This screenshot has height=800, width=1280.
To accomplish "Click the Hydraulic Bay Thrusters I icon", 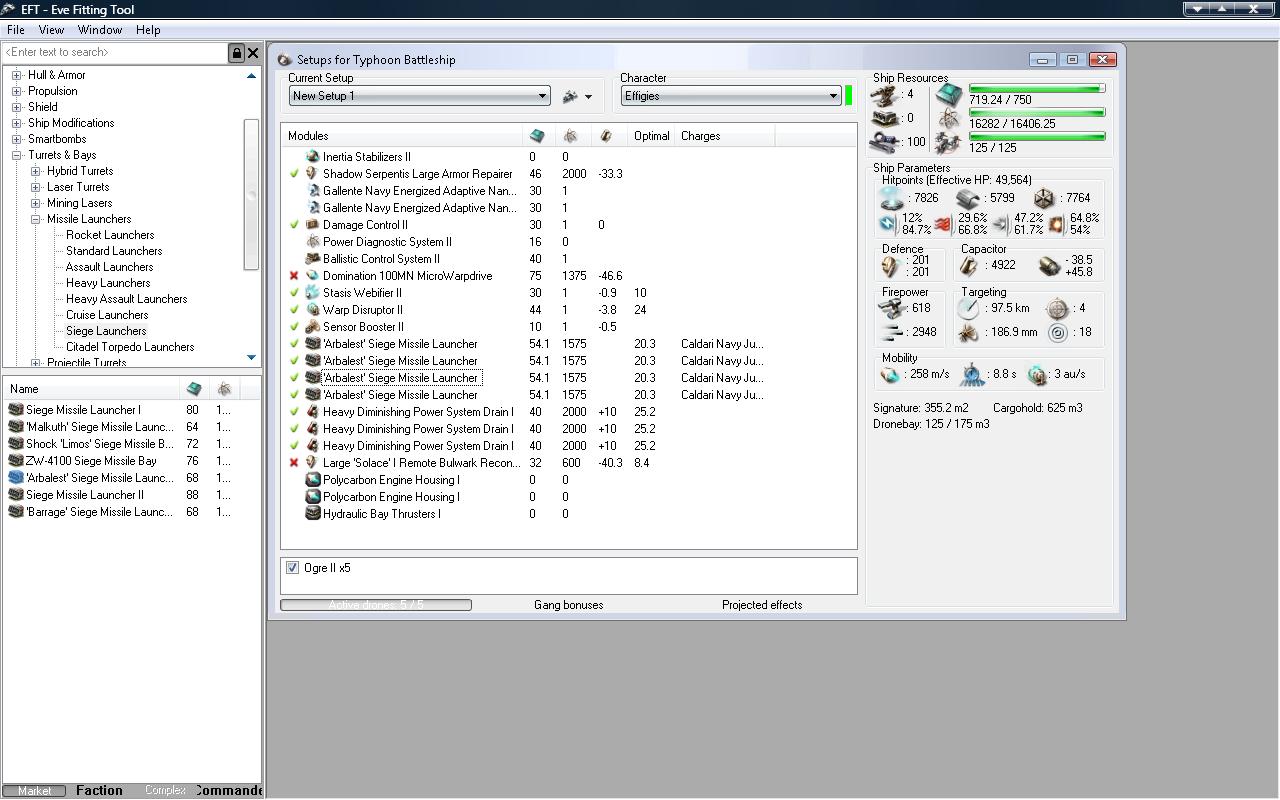I will pyautogui.click(x=312, y=514).
